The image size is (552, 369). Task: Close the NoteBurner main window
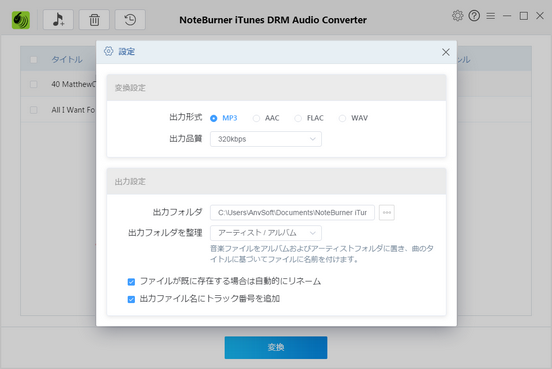[540, 16]
